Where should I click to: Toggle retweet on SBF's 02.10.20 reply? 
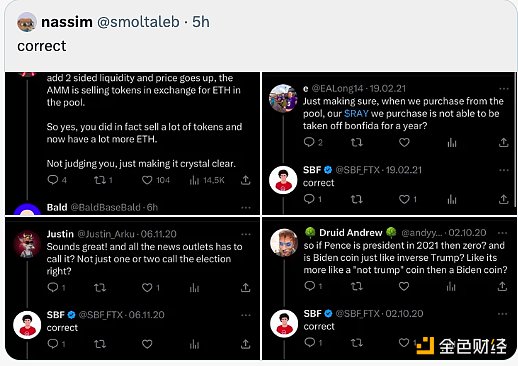tap(357, 342)
